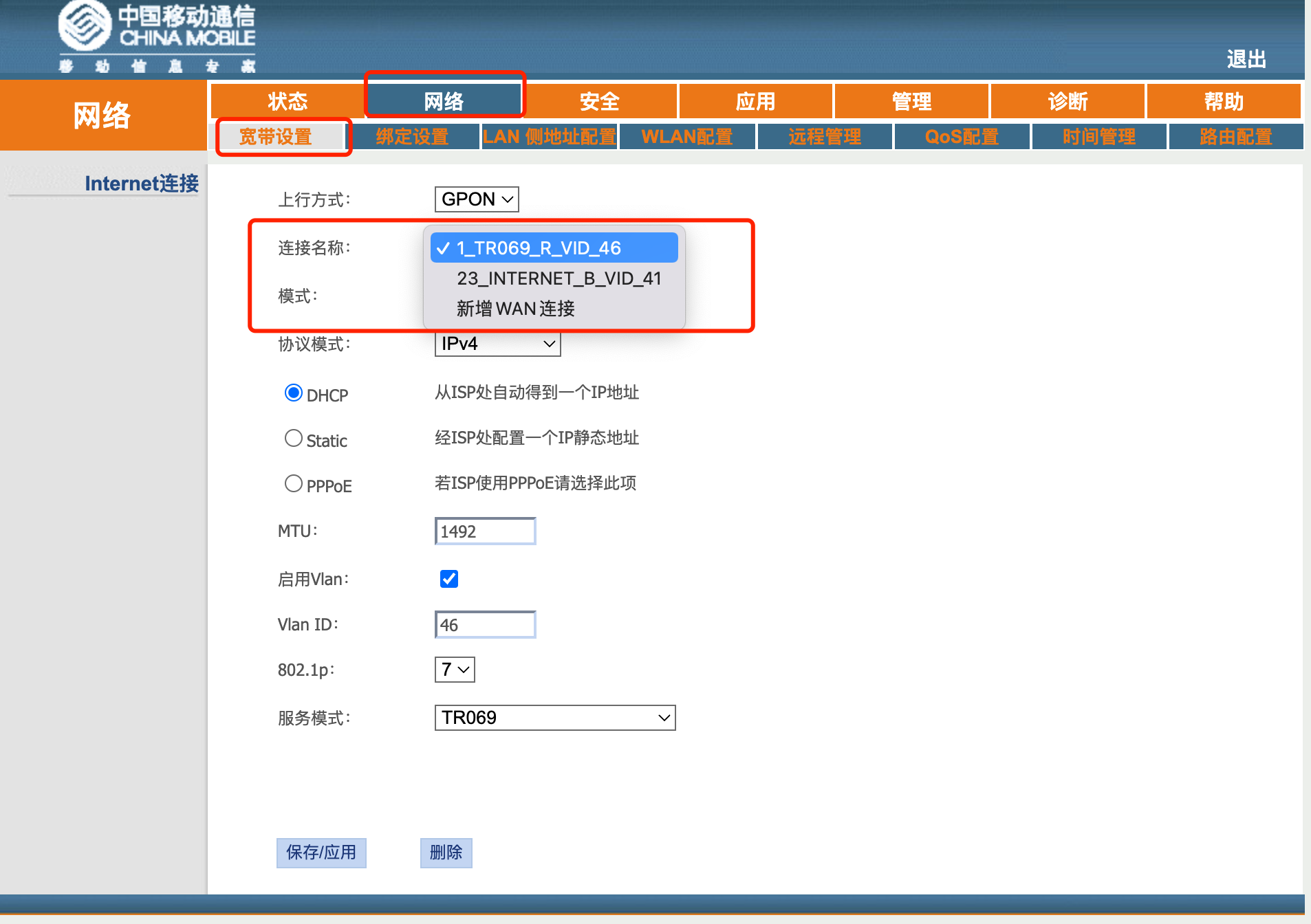Go to LAN 侧地址配置

pyautogui.click(x=550, y=137)
